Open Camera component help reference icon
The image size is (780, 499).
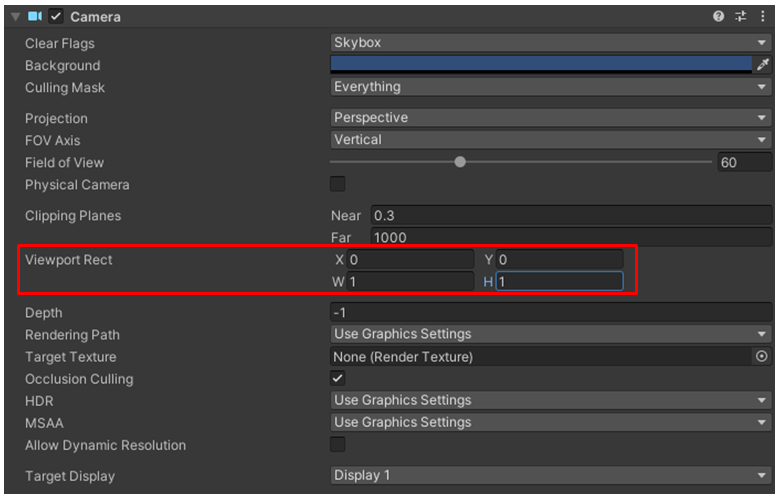tap(718, 16)
